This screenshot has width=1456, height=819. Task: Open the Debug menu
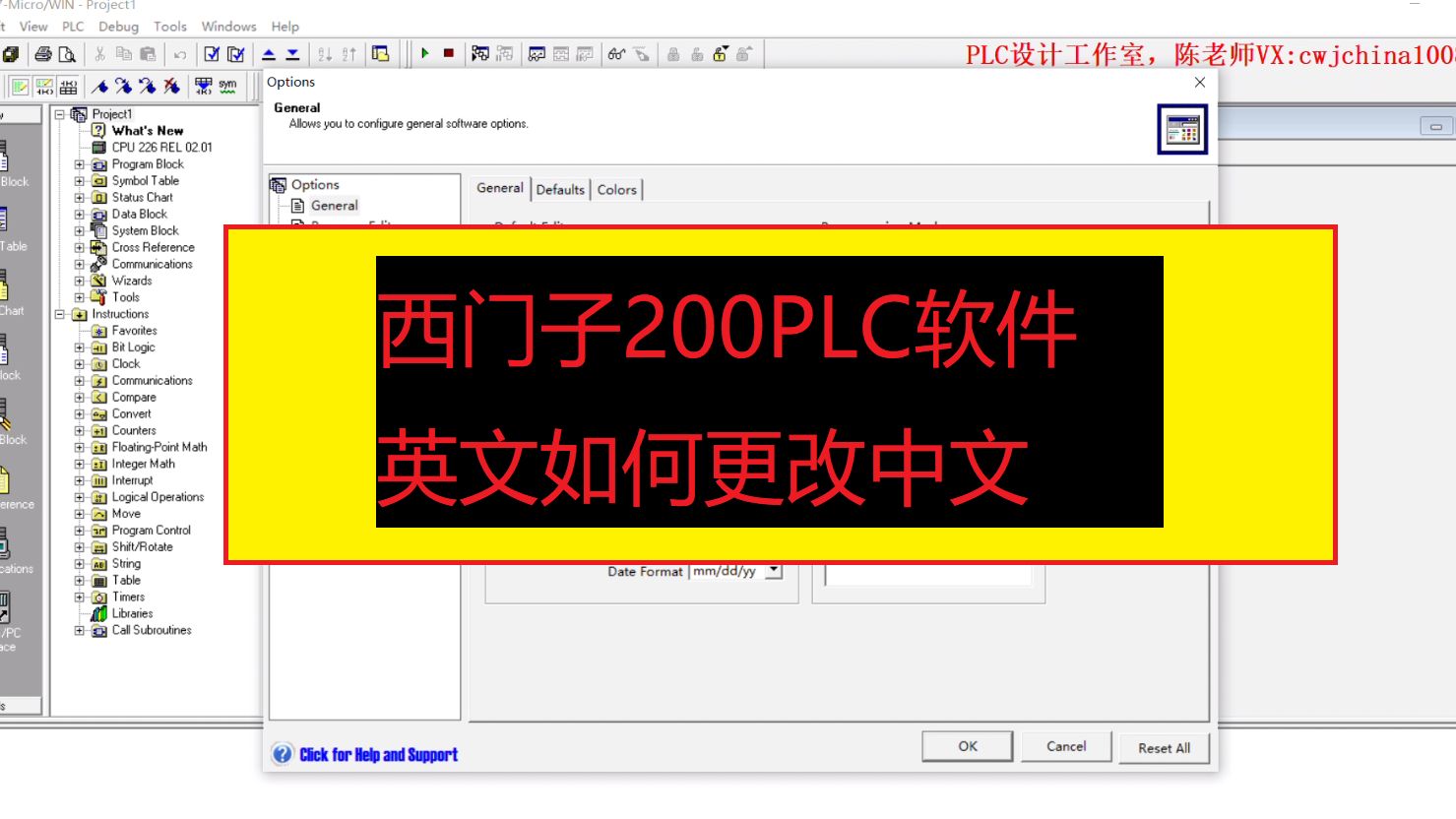point(118,27)
